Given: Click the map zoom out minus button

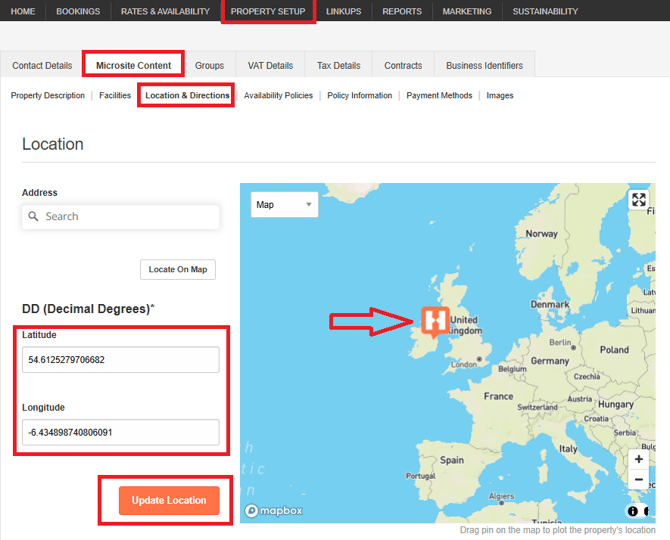Looking at the screenshot, I should (639, 480).
